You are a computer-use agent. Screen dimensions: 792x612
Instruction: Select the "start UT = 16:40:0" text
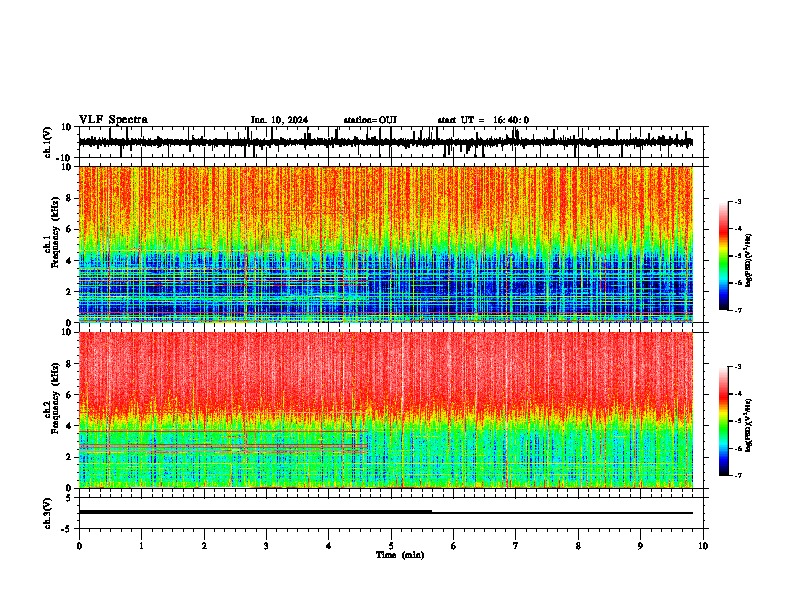pyautogui.click(x=483, y=120)
